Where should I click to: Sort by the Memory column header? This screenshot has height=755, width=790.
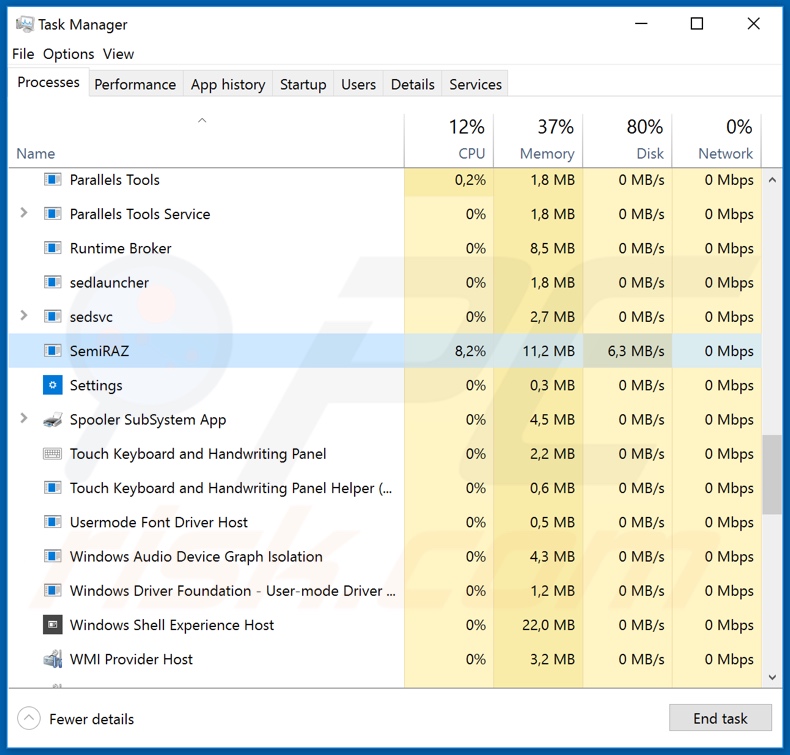coord(538,141)
